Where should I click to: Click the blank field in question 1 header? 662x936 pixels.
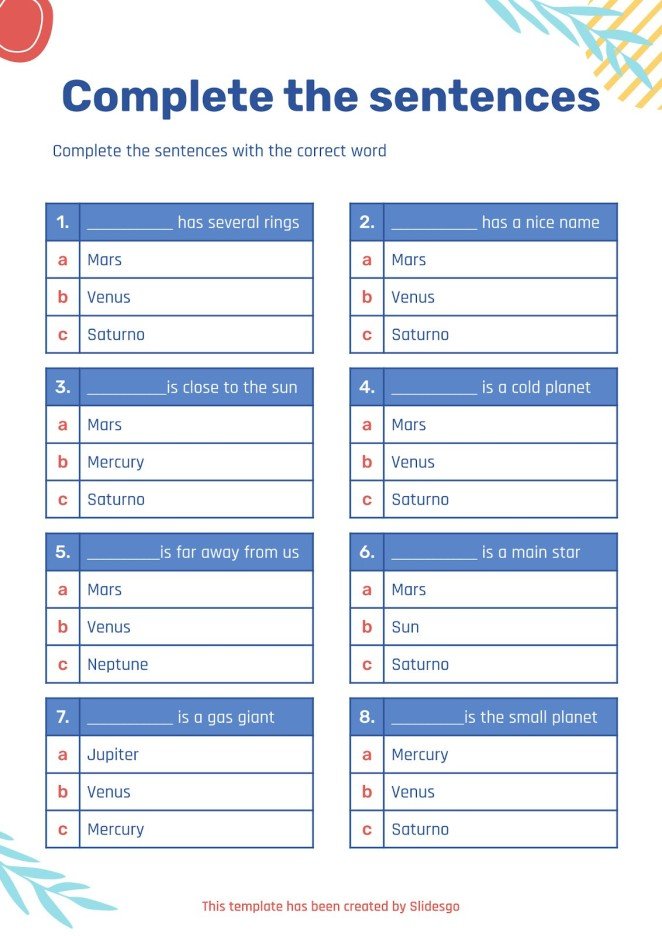point(130,224)
